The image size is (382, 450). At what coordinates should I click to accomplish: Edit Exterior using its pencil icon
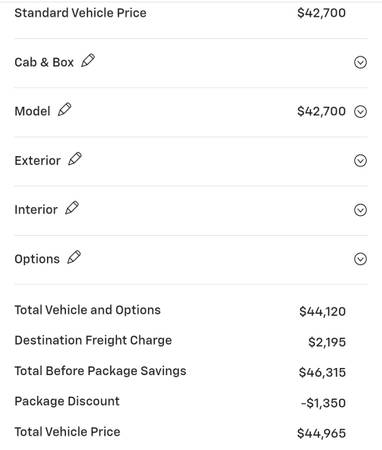(x=75, y=159)
